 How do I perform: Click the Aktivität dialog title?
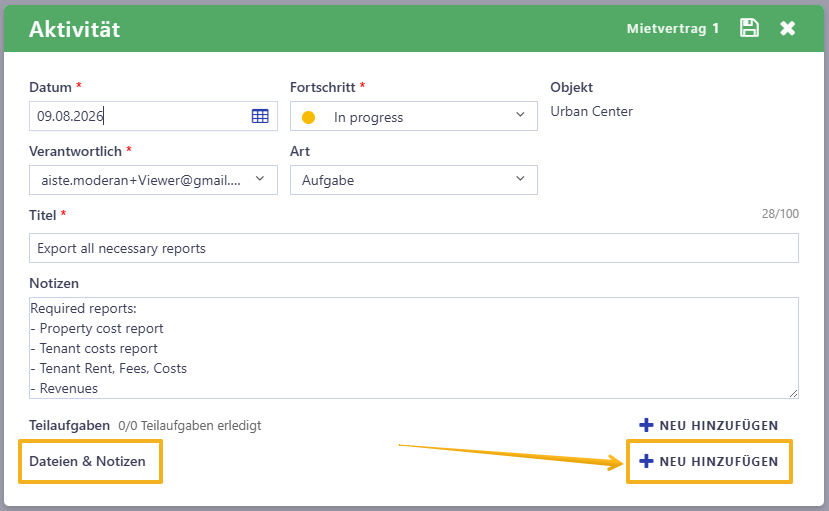click(75, 29)
